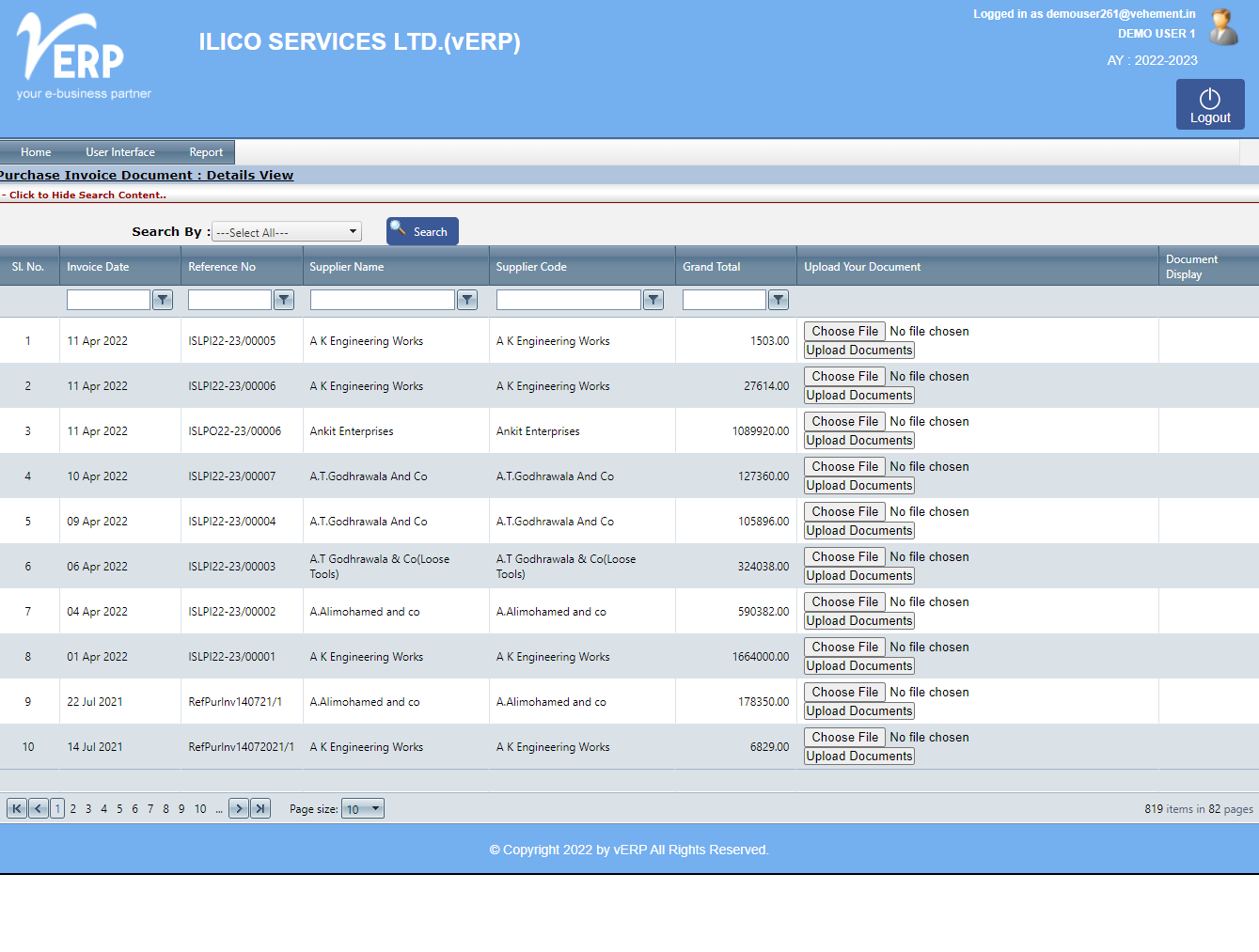Open the User Interface menu

pyautogui.click(x=120, y=152)
